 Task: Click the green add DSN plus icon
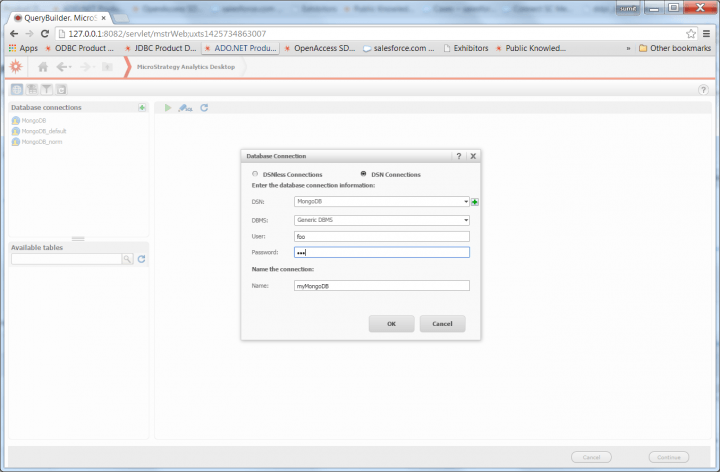pyautogui.click(x=476, y=202)
